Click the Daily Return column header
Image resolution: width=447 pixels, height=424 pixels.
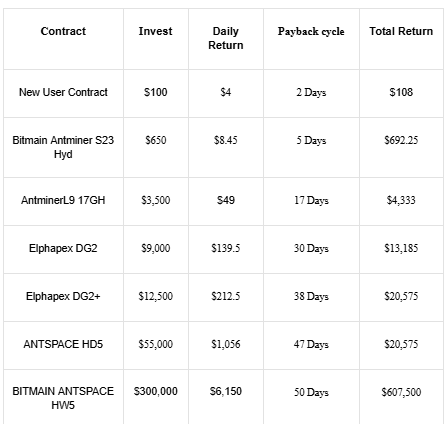pyautogui.click(x=226, y=38)
